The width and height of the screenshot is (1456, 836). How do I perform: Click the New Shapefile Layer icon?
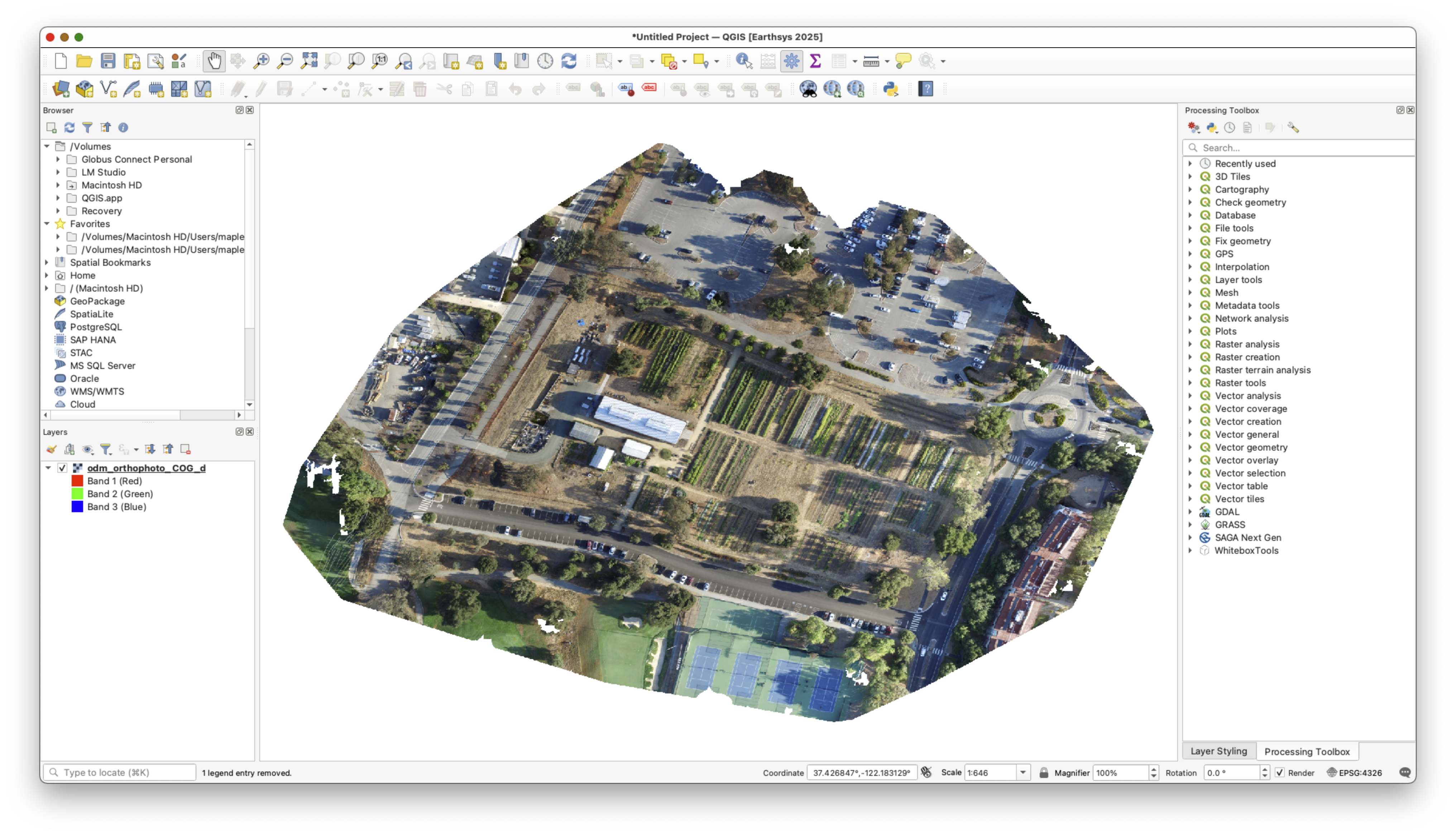point(108,89)
